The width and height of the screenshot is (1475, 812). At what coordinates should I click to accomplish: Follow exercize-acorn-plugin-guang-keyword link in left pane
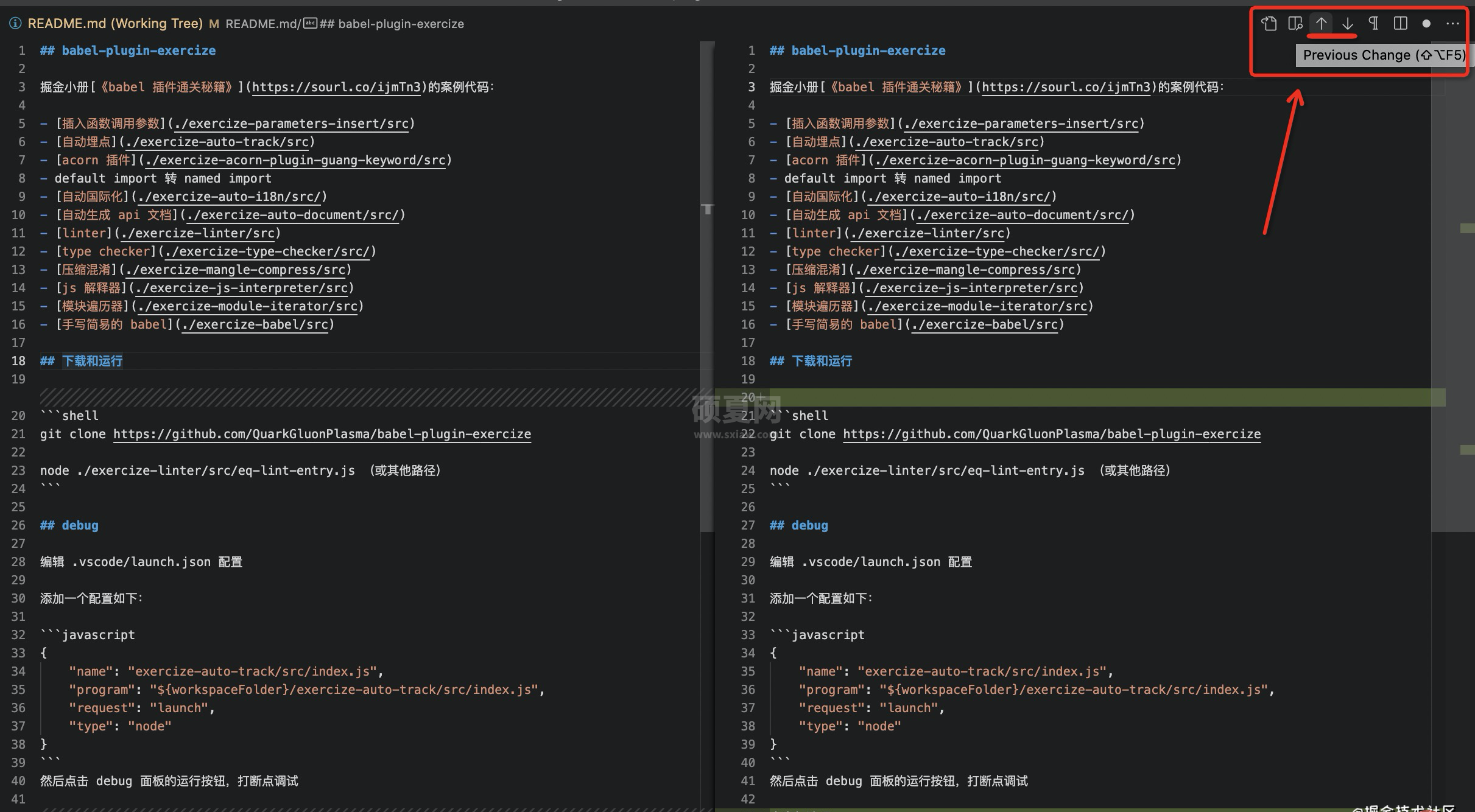295,160
